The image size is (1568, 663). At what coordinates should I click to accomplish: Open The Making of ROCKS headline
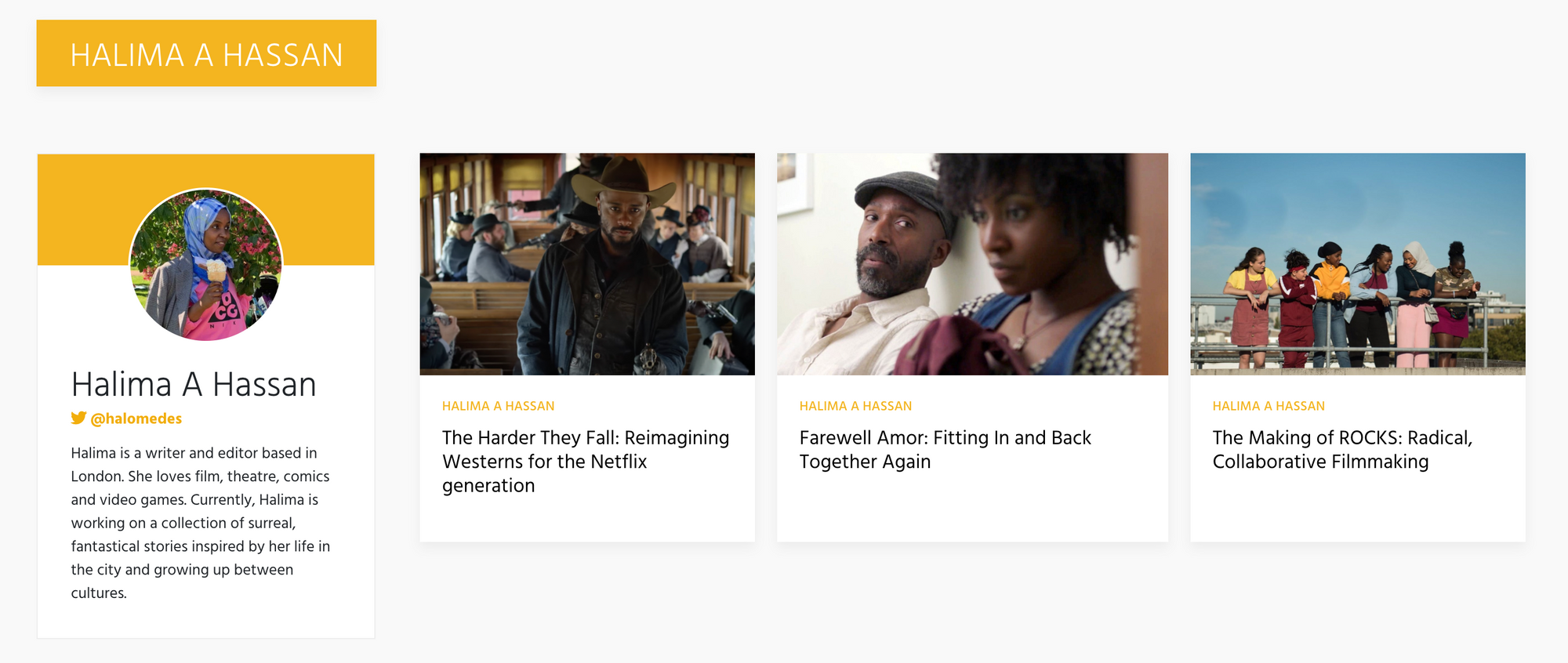[1342, 450]
